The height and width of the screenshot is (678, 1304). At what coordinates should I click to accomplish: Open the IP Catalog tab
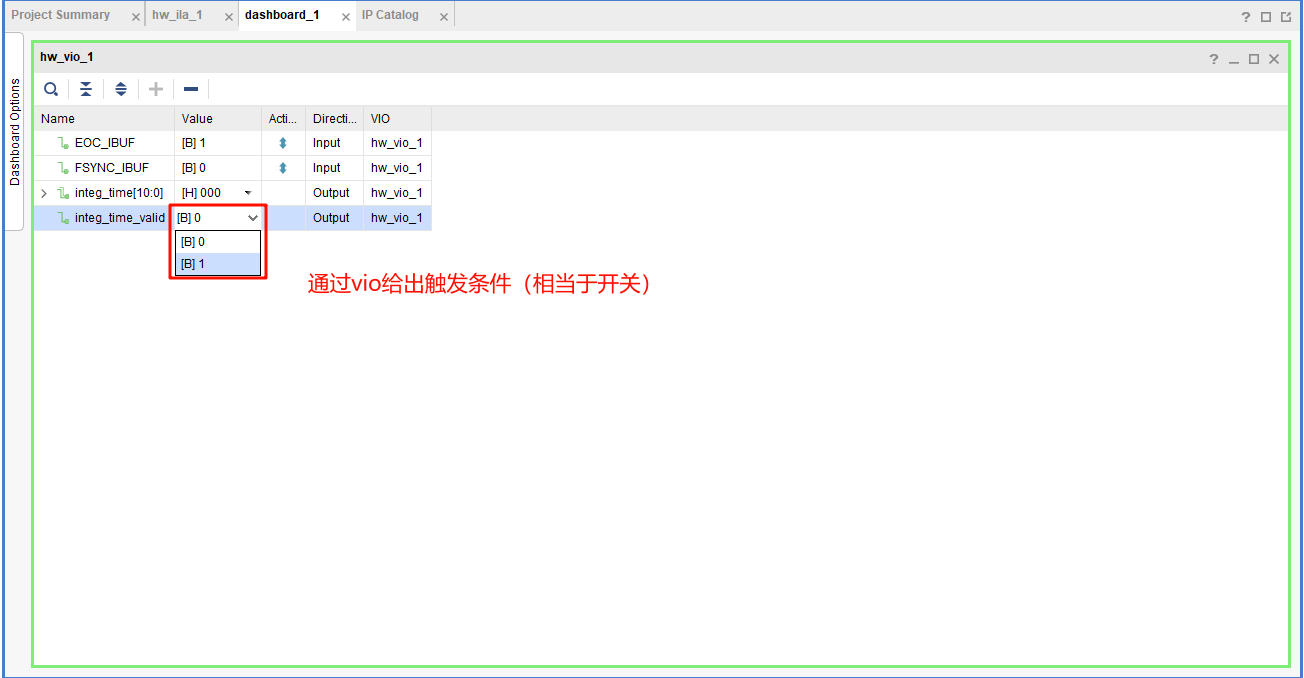pyautogui.click(x=390, y=15)
